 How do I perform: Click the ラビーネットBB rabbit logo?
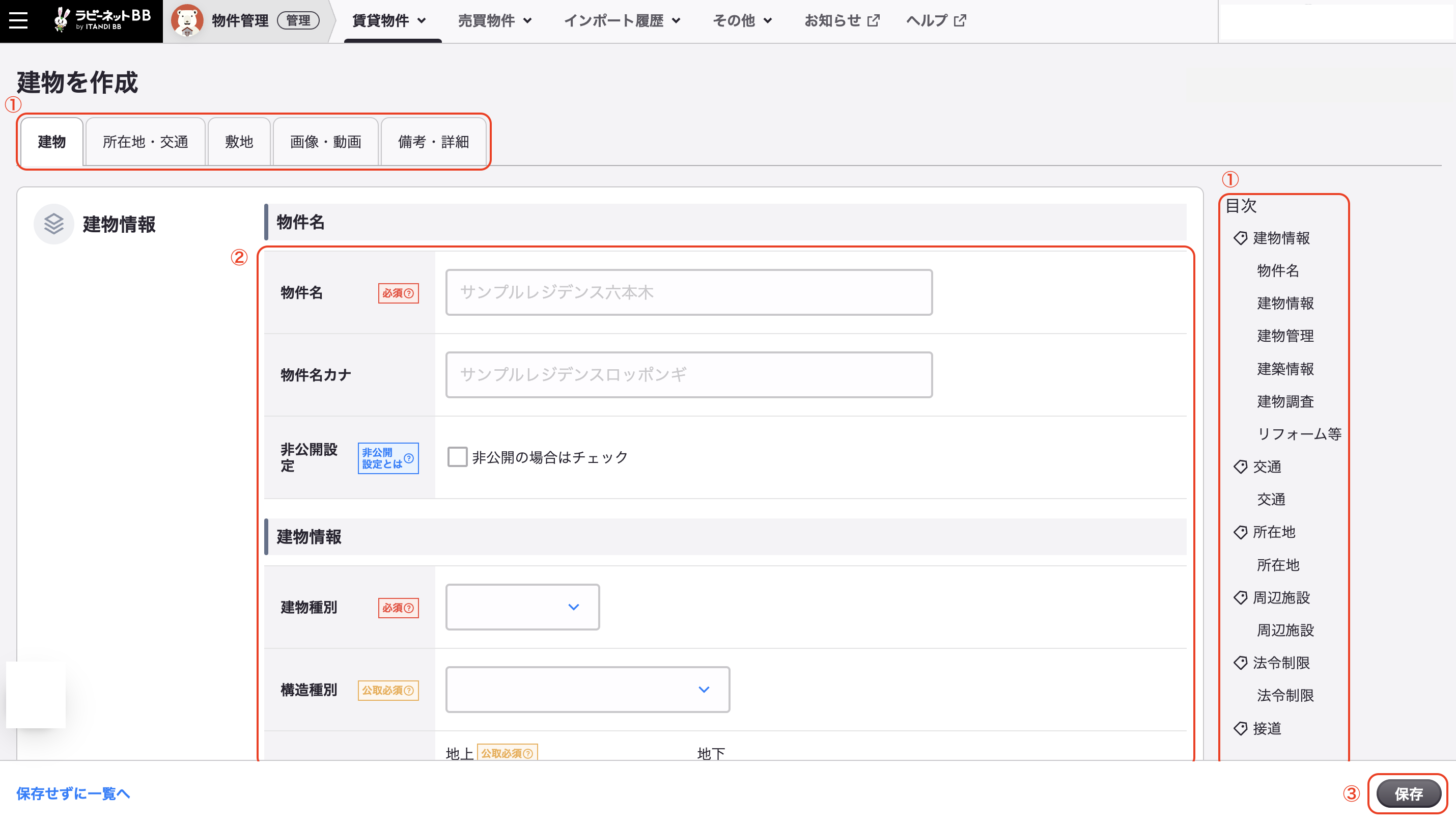[x=102, y=19]
